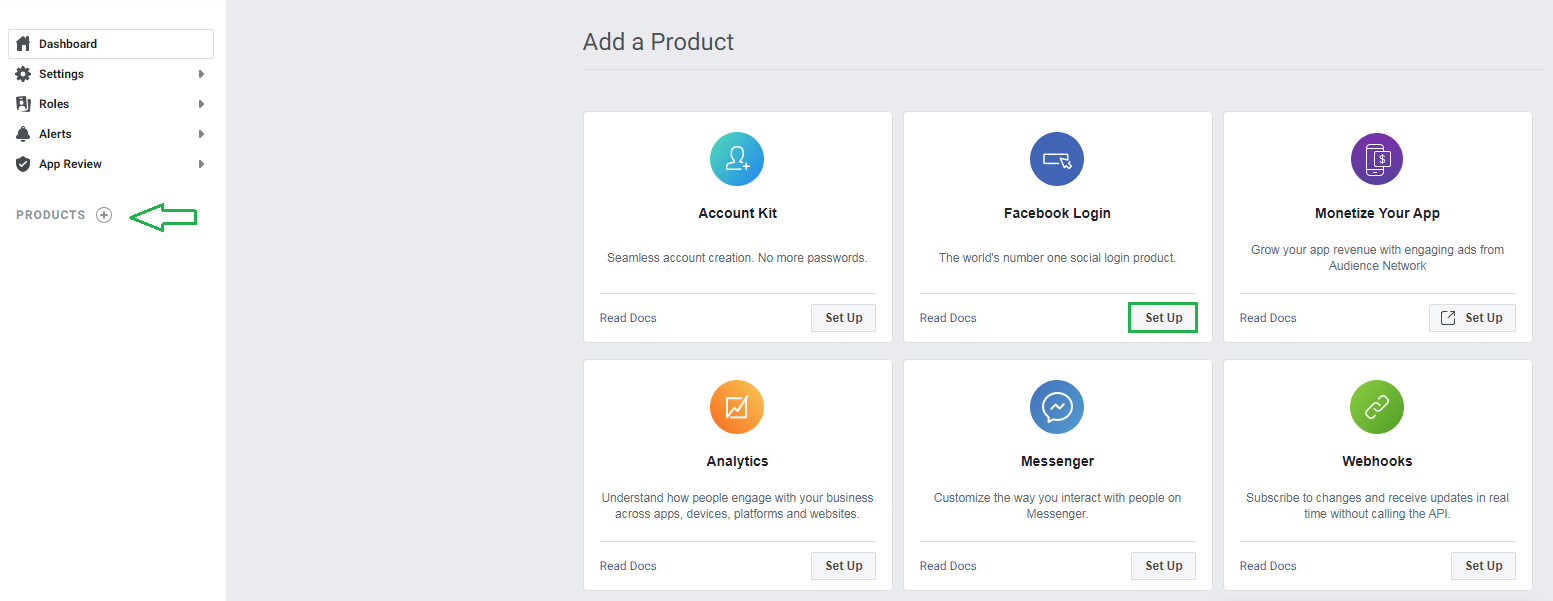Select App Review in the sidebar
1553x601 pixels.
(x=70, y=164)
